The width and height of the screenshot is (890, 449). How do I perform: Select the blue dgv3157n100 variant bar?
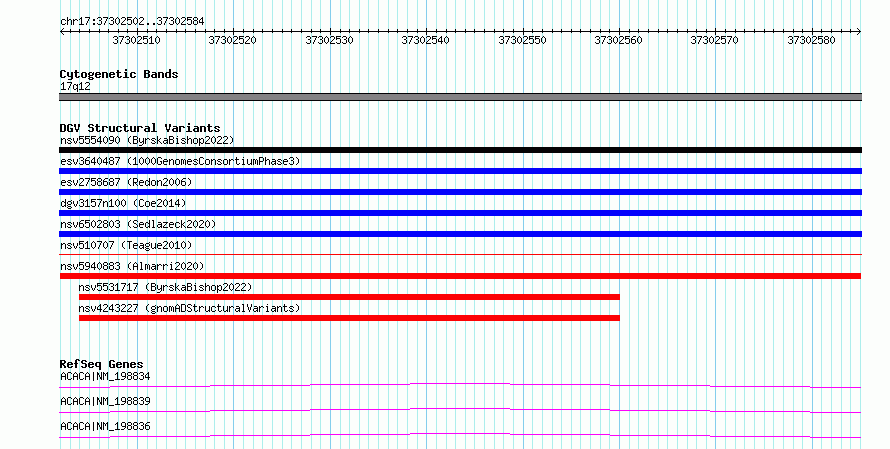[460, 213]
